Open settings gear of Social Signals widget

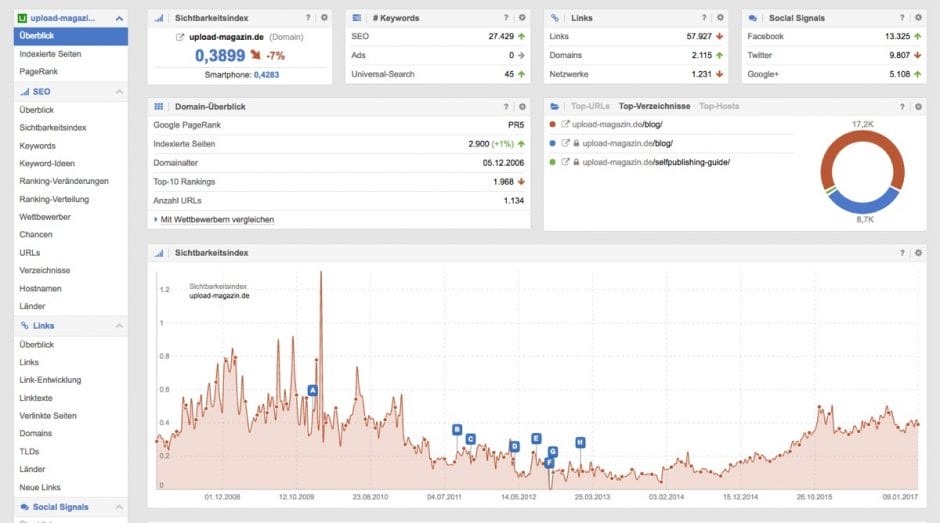[x=919, y=18]
